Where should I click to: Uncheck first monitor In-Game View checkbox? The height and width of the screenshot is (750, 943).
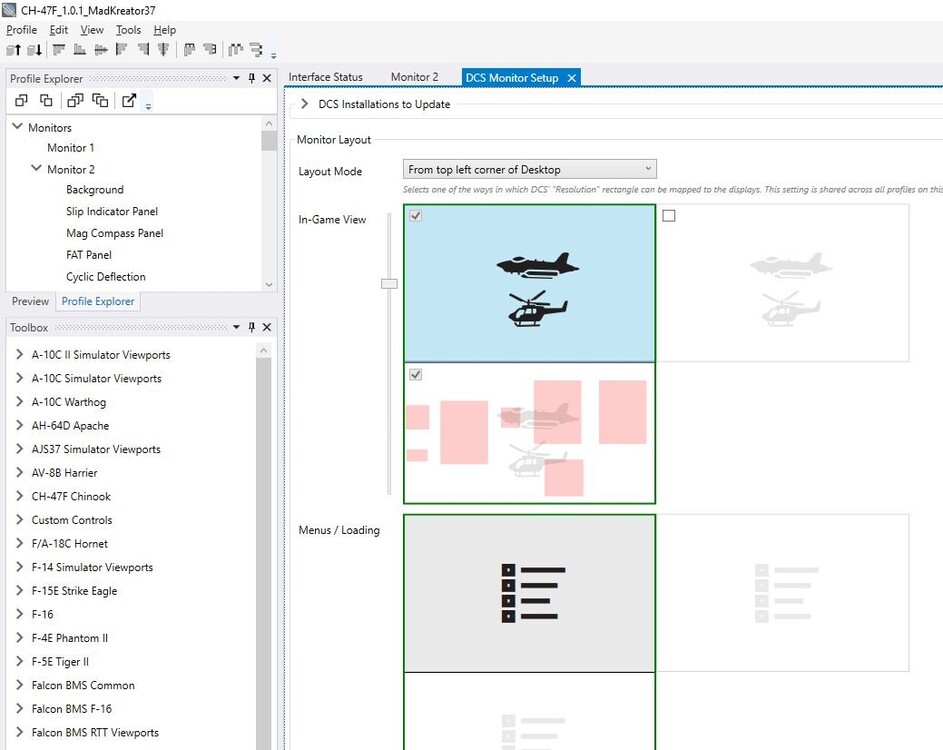pyautogui.click(x=416, y=215)
